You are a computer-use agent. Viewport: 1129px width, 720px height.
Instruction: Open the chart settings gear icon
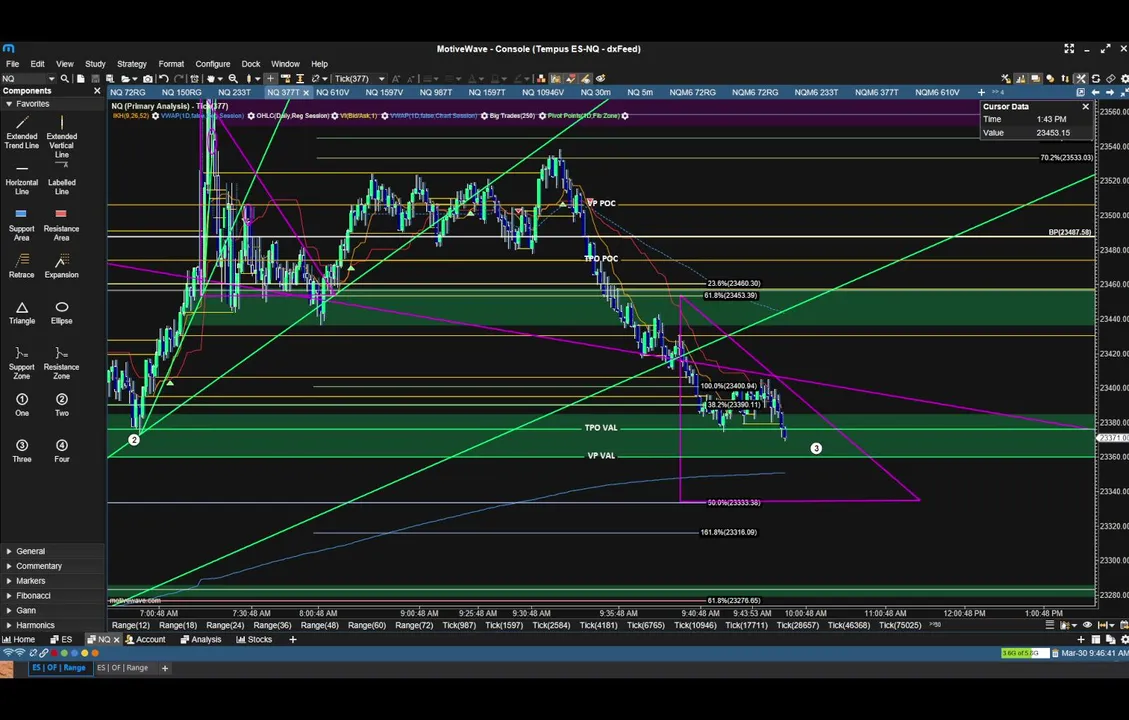pos(1125,78)
